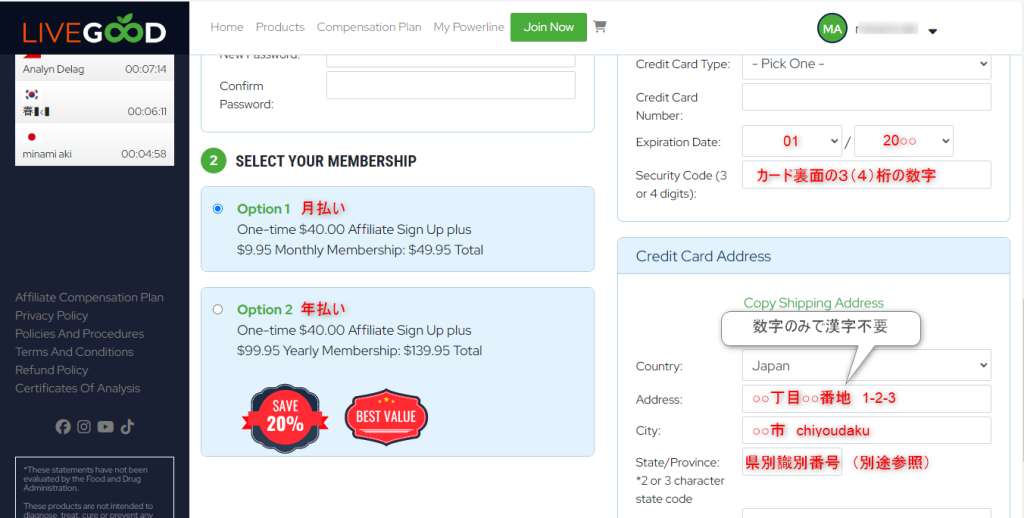Click the Save 20% badge
This screenshot has width=1024, height=518.
tap(285, 418)
